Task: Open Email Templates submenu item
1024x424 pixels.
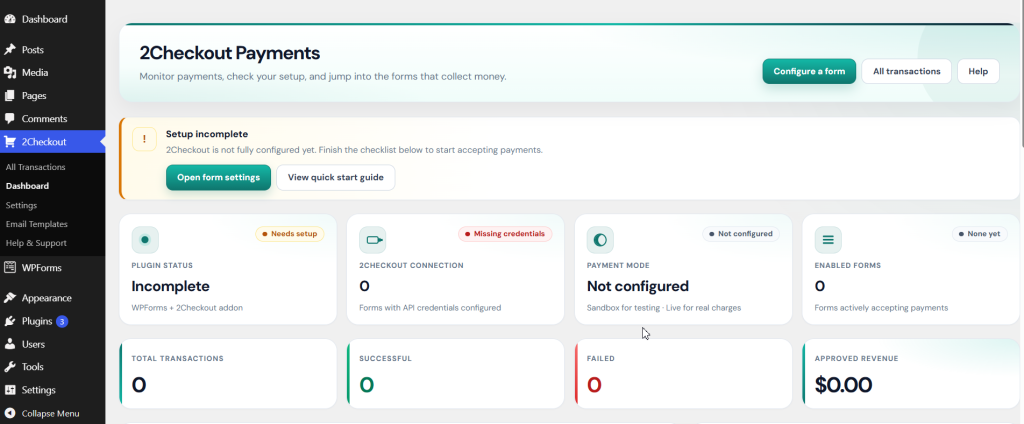Action: click(37, 224)
